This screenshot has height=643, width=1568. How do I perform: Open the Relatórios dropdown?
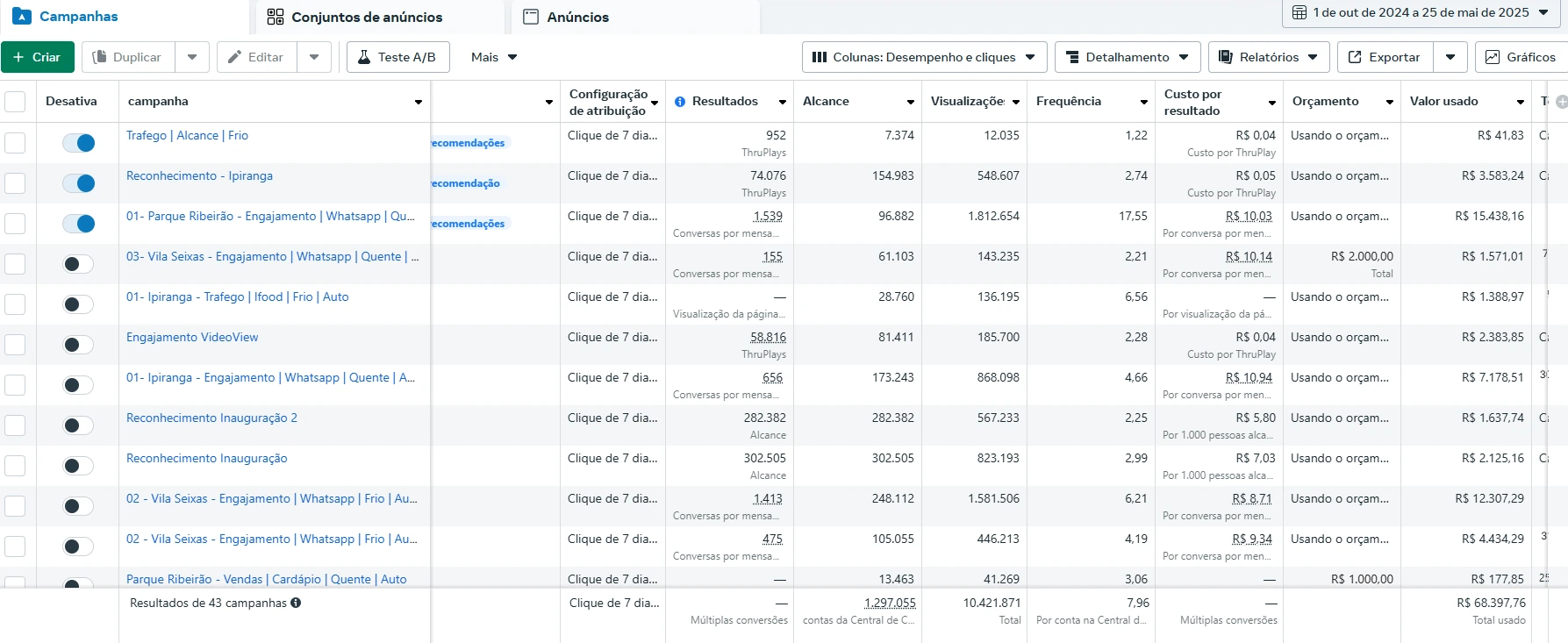coord(1269,57)
